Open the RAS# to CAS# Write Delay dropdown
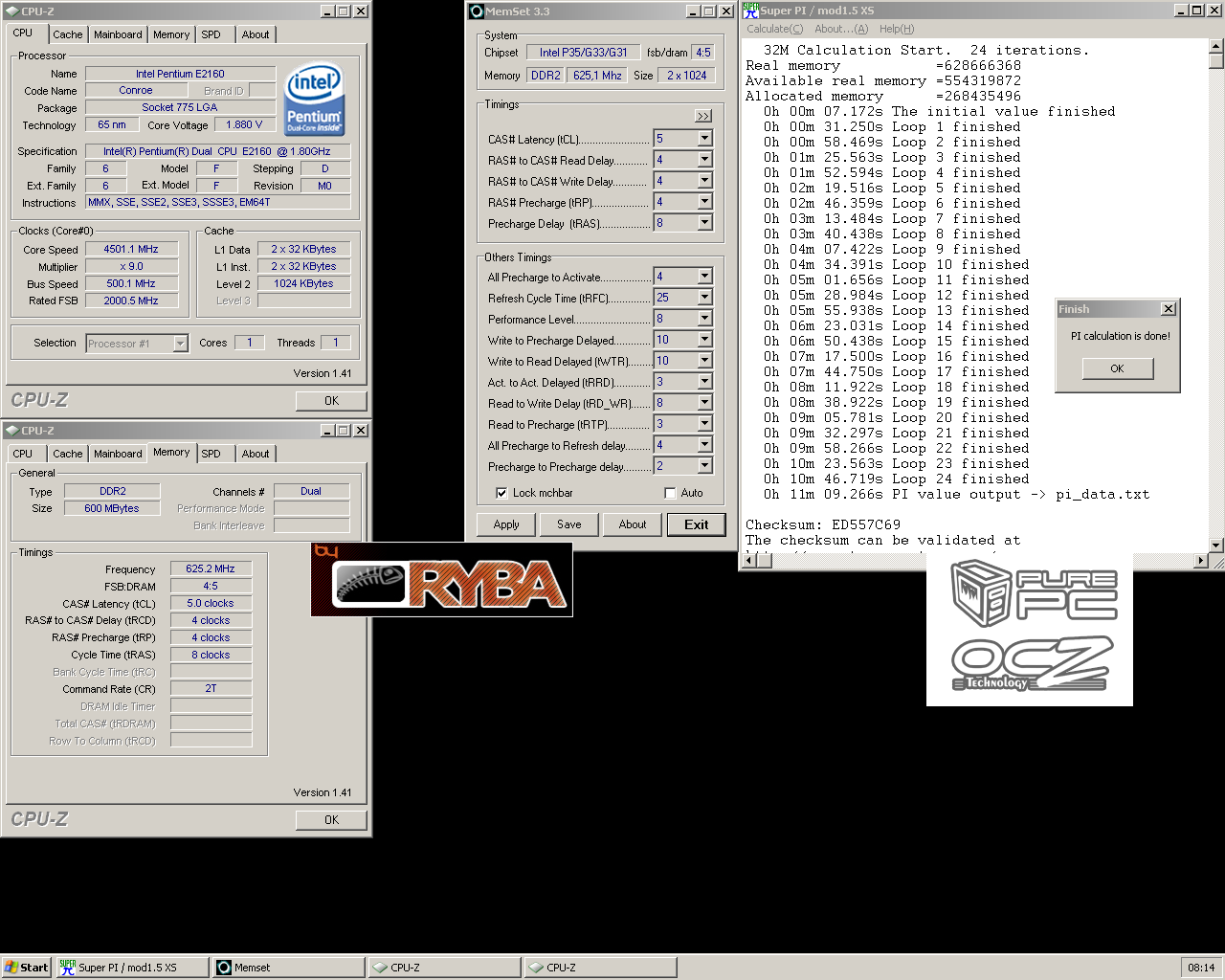This screenshot has width=1225, height=980. click(704, 181)
